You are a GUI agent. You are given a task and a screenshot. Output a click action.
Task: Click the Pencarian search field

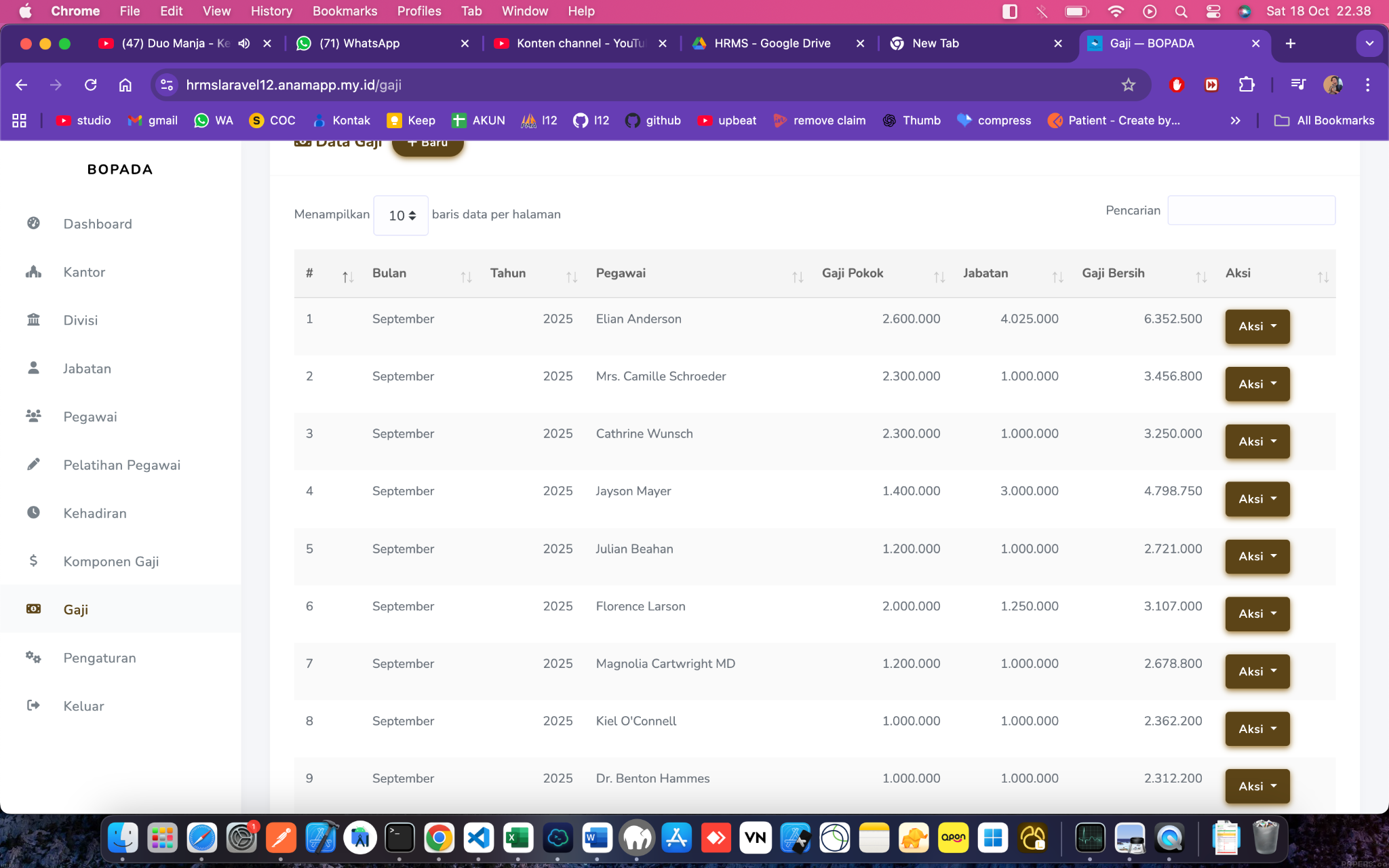pos(1251,211)
